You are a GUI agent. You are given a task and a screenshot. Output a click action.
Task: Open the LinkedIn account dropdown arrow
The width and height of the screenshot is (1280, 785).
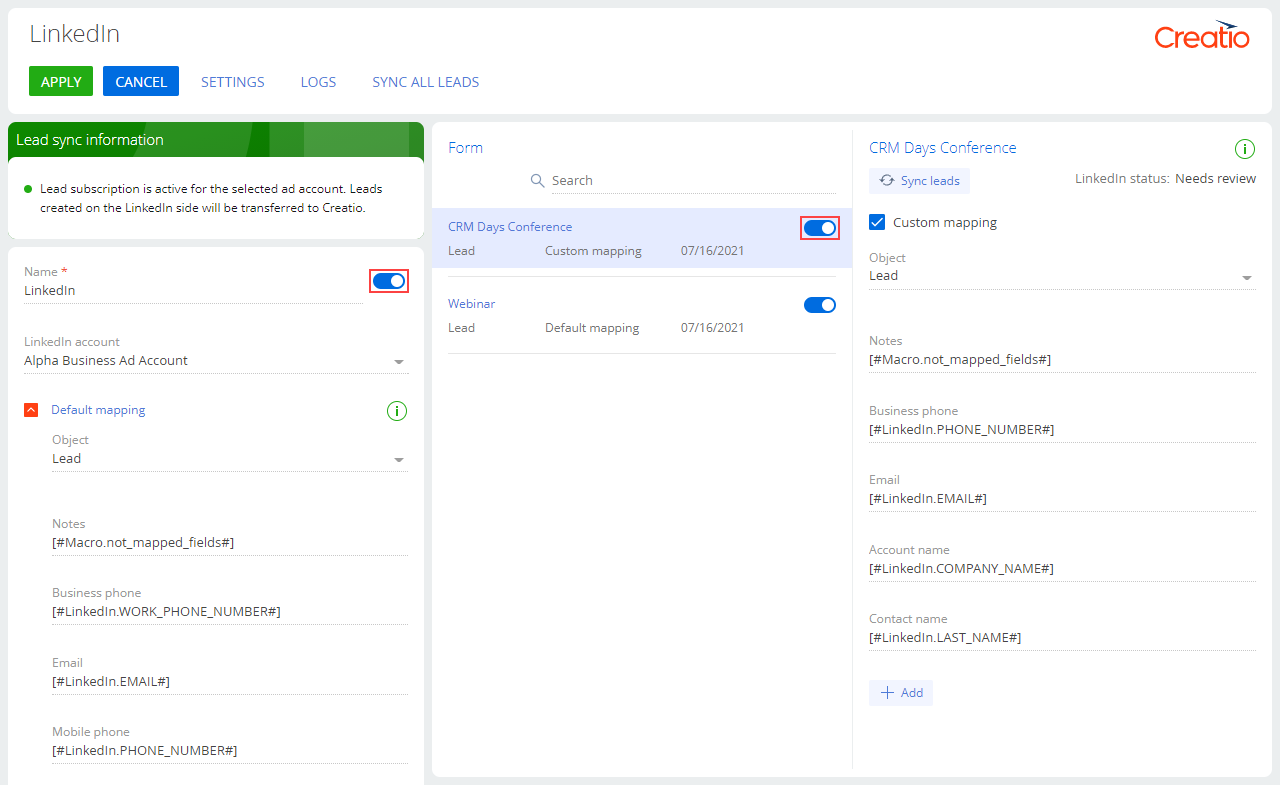coord(399,362)
